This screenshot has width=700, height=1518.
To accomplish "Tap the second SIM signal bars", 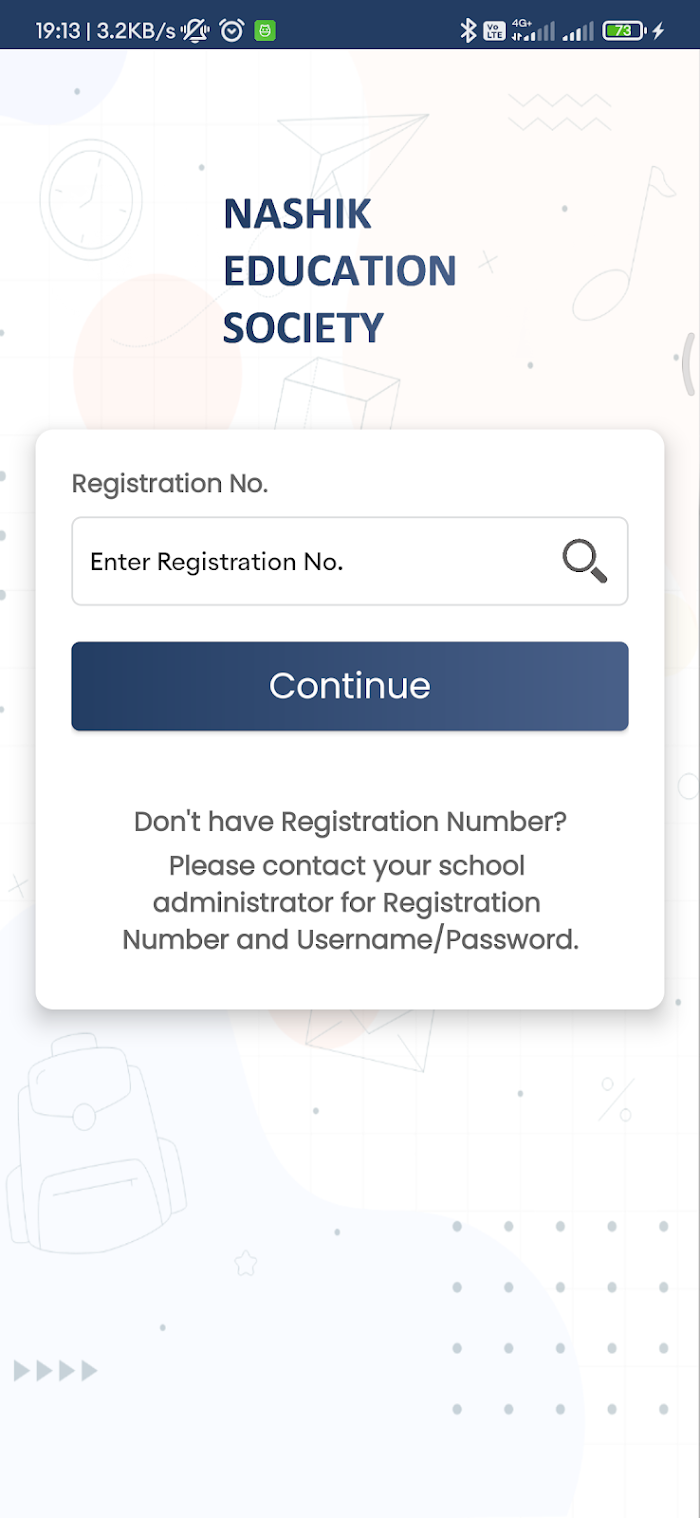I will click(x=578, y=31).
